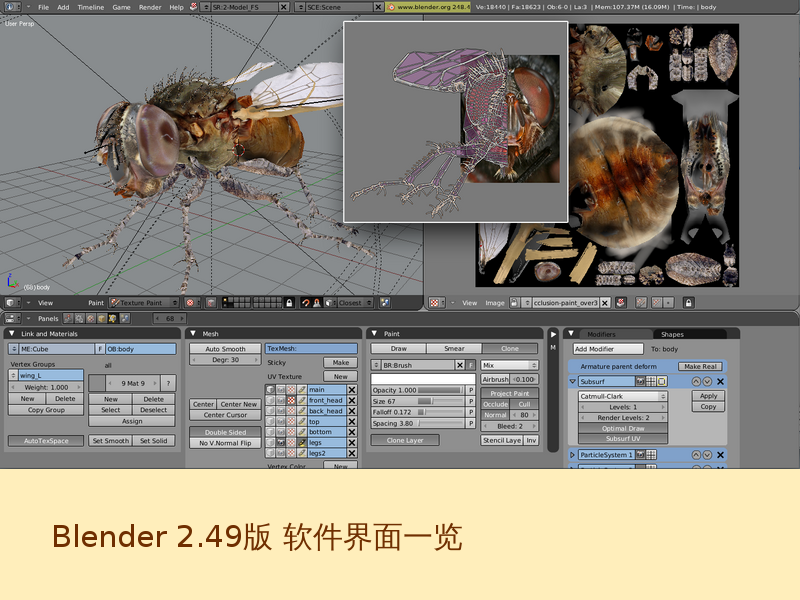Unlink the BR:Brush datablock with X
The height and width of the screenshot is (600, 800).
click(460, 365)
